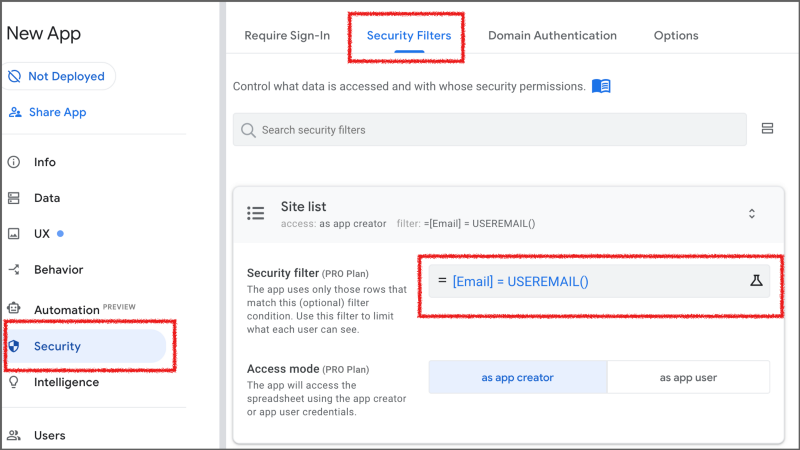Click the Site list table icon

[x=256, y=213]
